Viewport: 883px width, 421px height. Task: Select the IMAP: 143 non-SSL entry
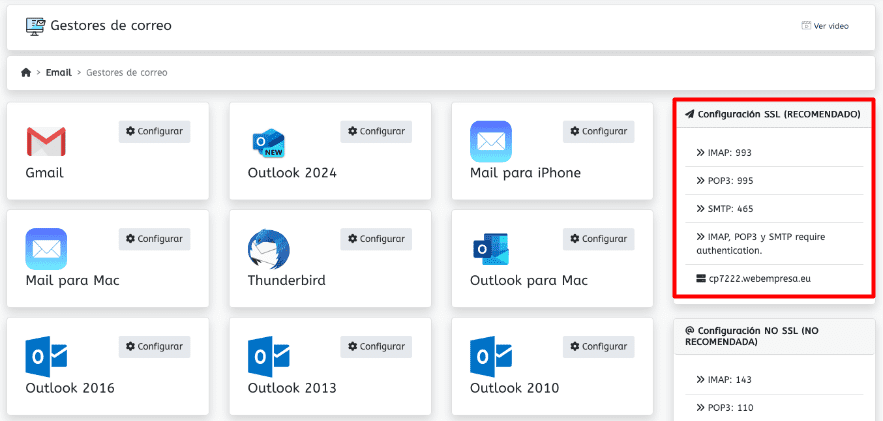point(774,379)
